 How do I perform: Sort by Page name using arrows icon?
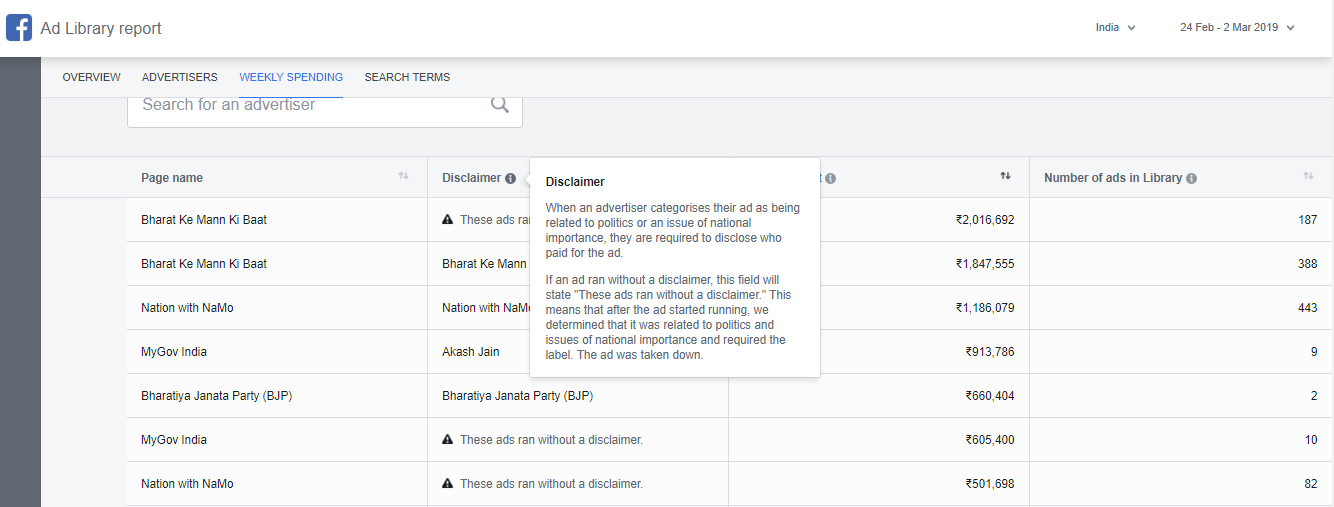[x=404, y=176]
